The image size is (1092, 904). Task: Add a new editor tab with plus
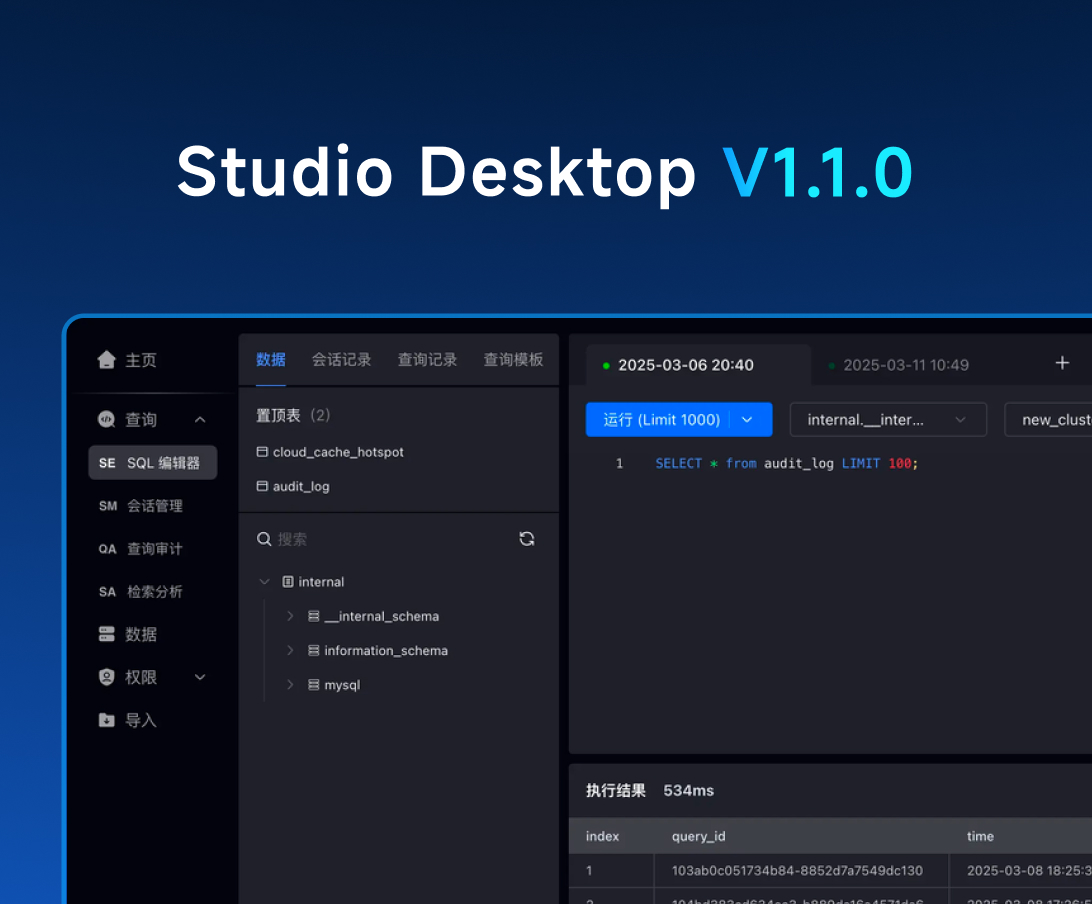pyautogui.click(x=1062, y=363)
